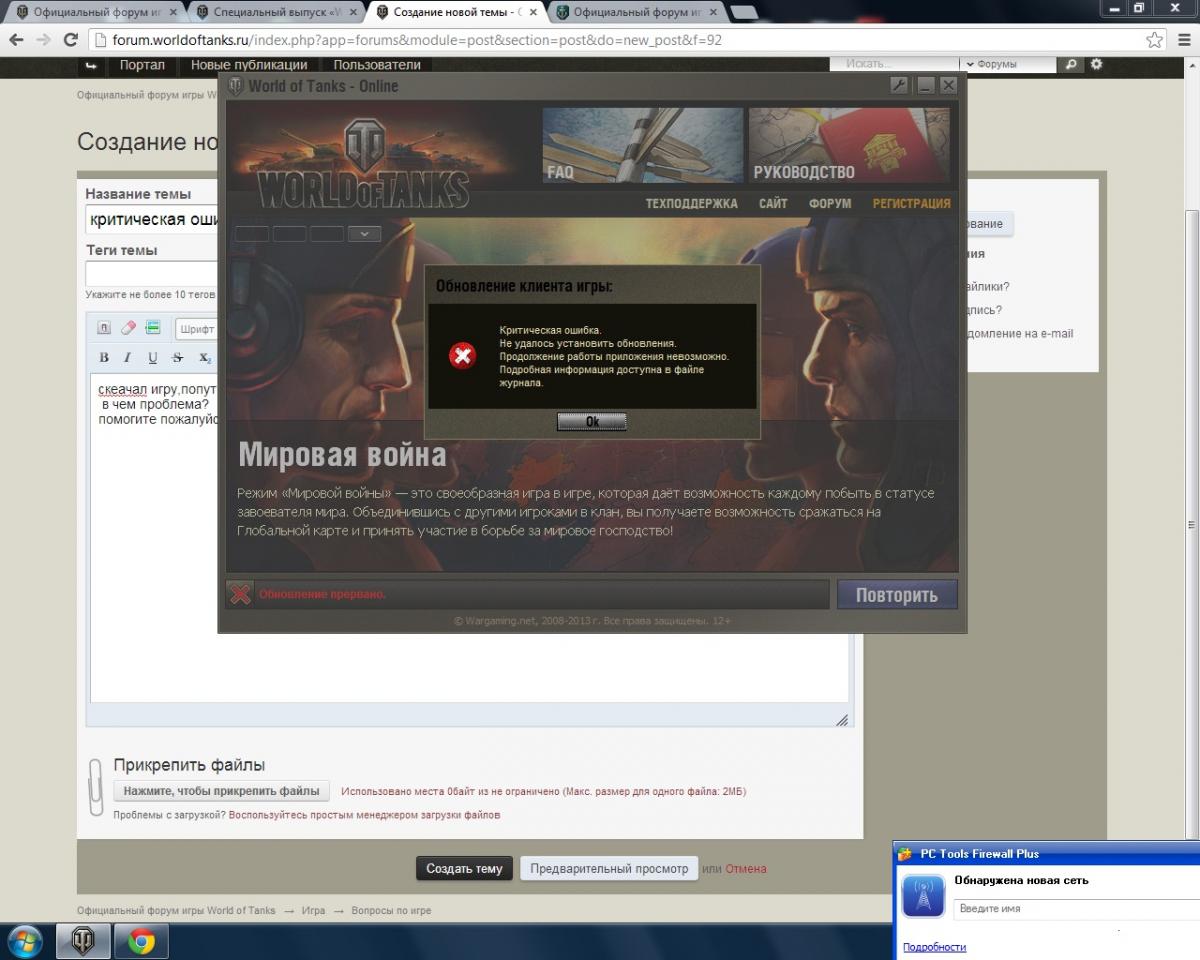Open launcher settings wrench icon
The width and height of the screenshot is (1200, 960).
click(899, 86)
